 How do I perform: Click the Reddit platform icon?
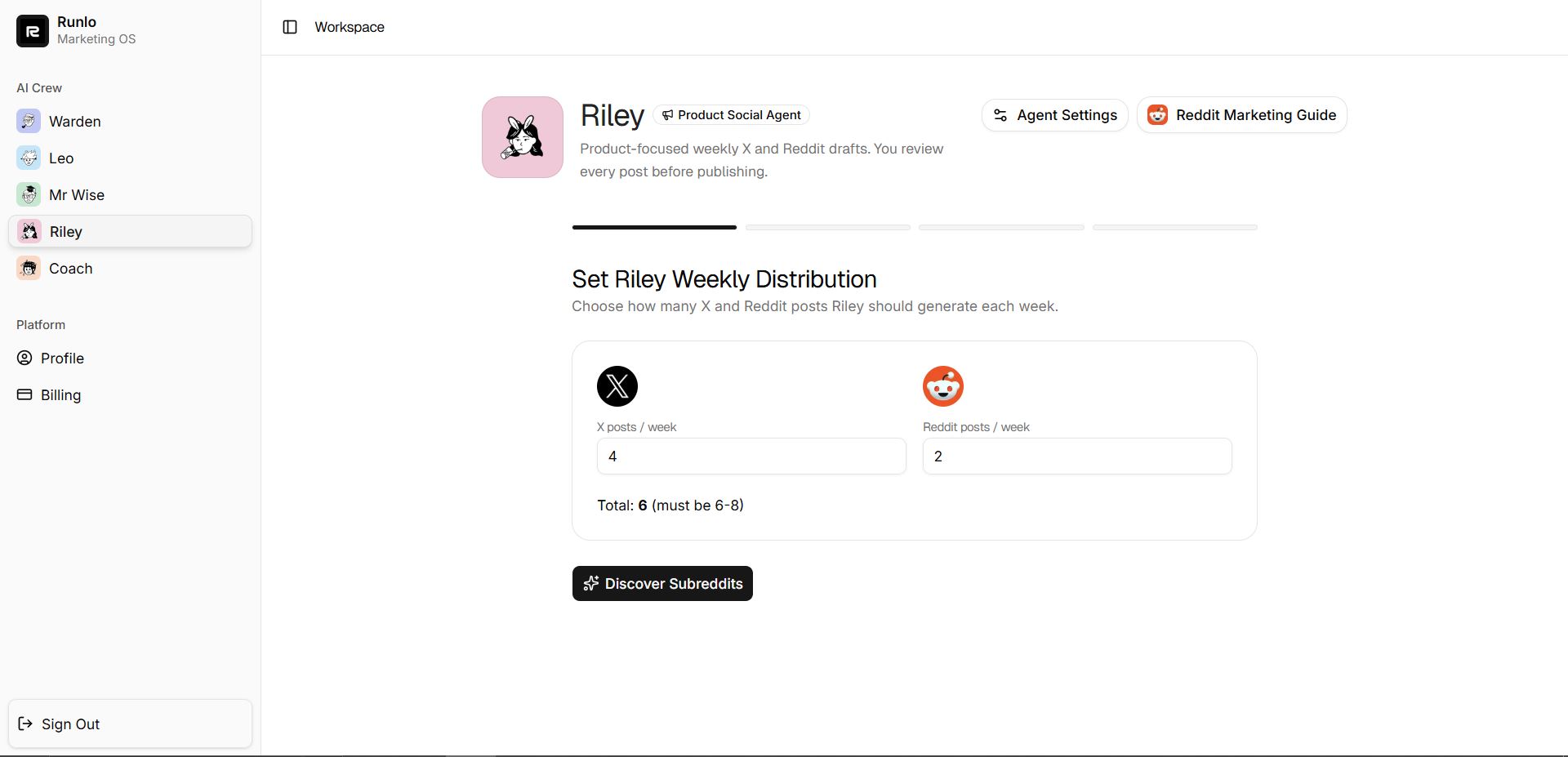point(942,386)
